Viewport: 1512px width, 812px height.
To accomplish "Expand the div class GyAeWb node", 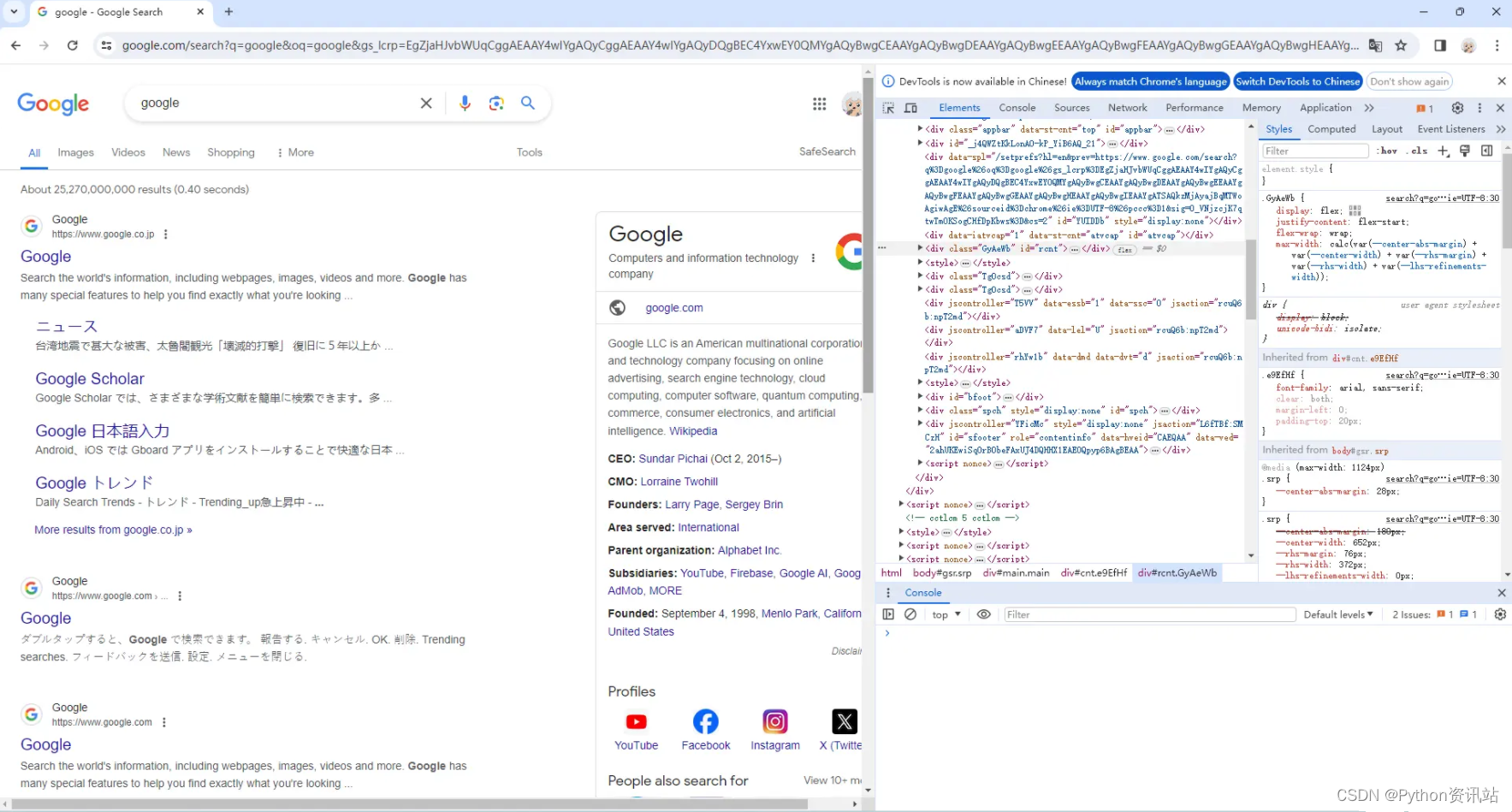I will tap(920, 248).
